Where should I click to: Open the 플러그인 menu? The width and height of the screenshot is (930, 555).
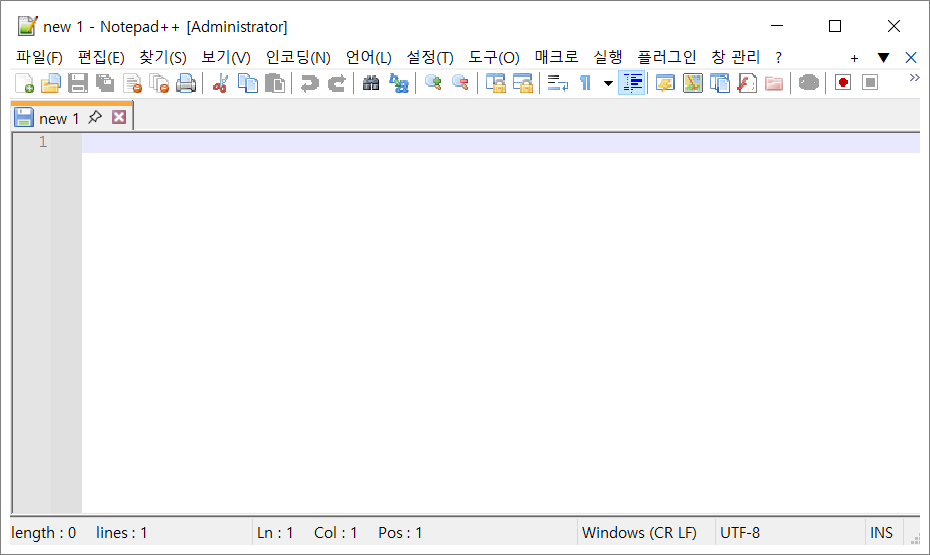pos(667,58)
